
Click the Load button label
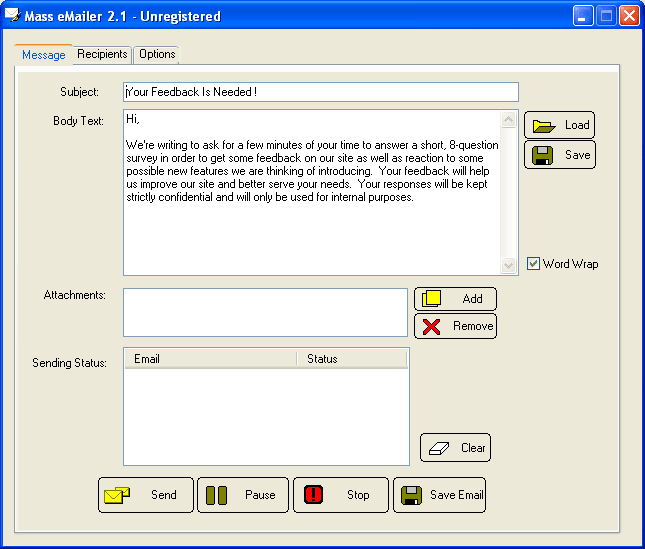point(577,125)
